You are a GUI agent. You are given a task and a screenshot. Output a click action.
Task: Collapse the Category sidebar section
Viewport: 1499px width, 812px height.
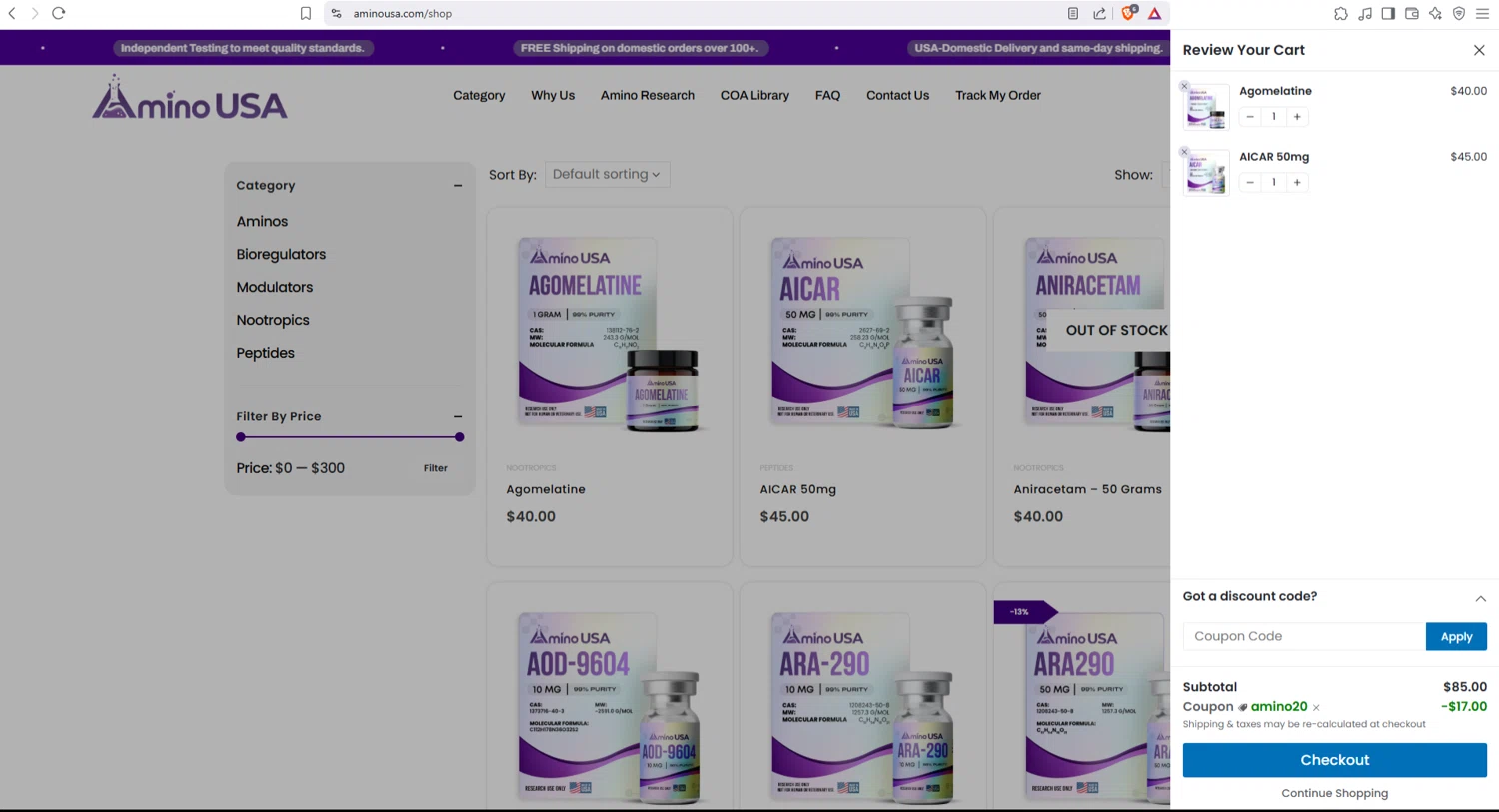coord(458,186)
